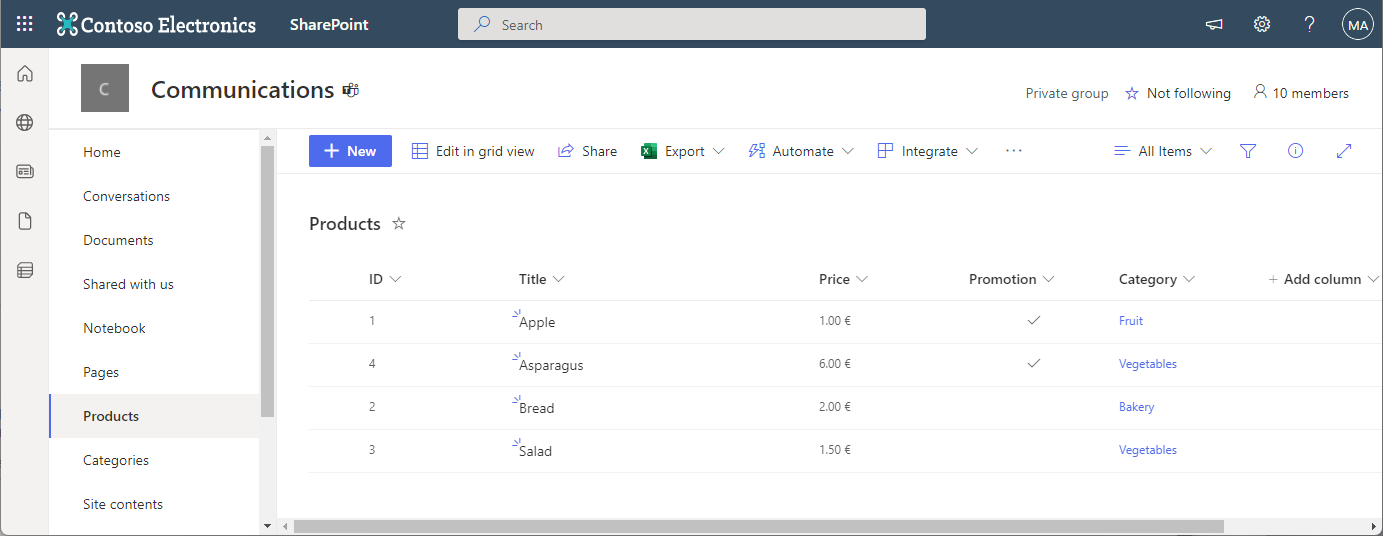Click 10 members link
This screenshot has width=1383, height=536.
click(1301, 93)
